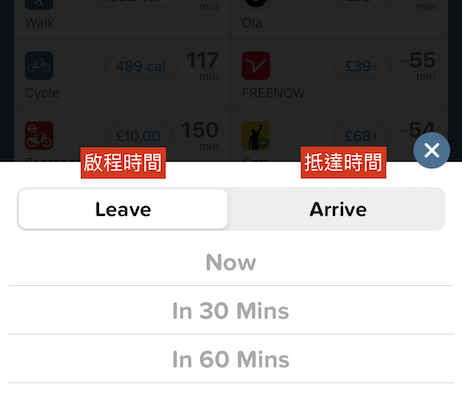
Task: Close the time picker with X button
Action: coord(432,150)
